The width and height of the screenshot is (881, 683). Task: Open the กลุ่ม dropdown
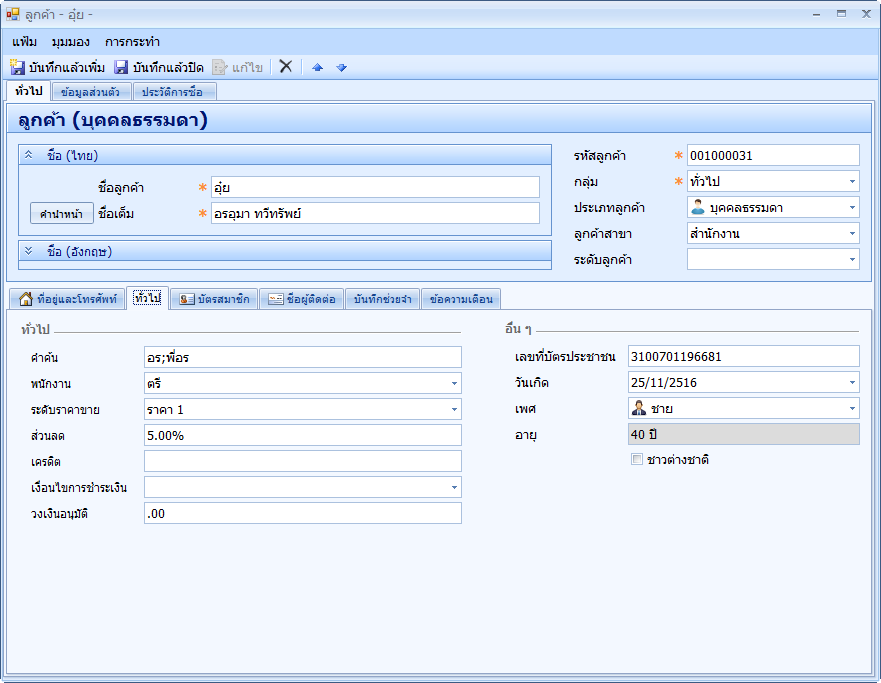(x=851, y=182)
